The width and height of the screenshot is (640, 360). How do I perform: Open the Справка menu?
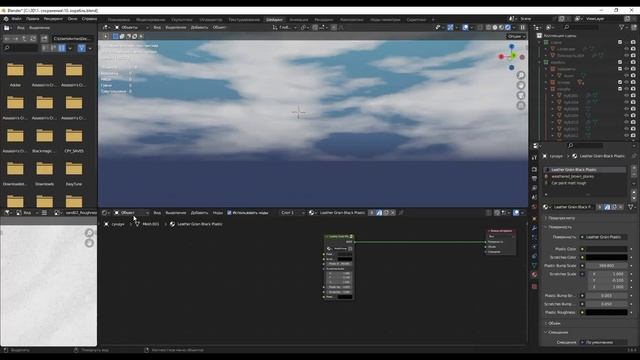89,19
